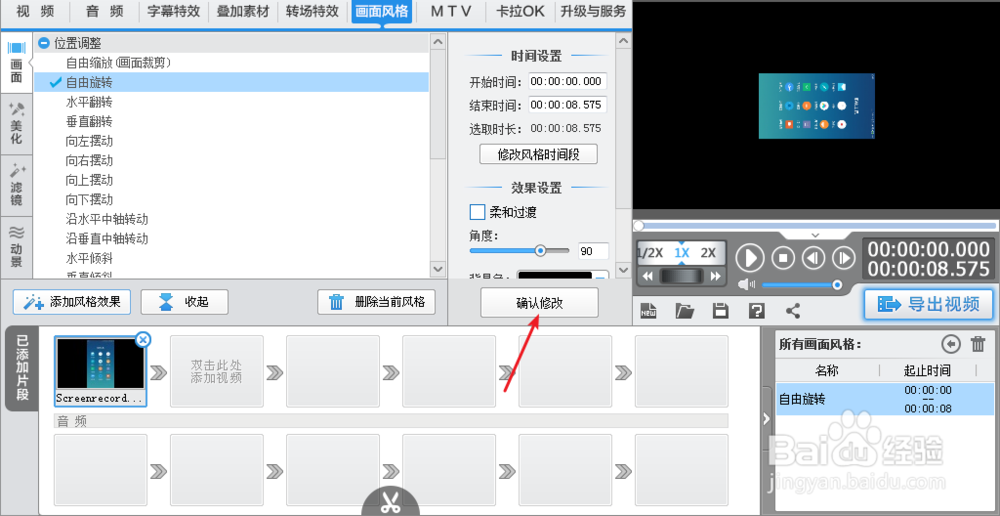This screenshot has height=516, width=1000.
Task: Collapse the 位置调整 group
Action: [x=43, y=43]
